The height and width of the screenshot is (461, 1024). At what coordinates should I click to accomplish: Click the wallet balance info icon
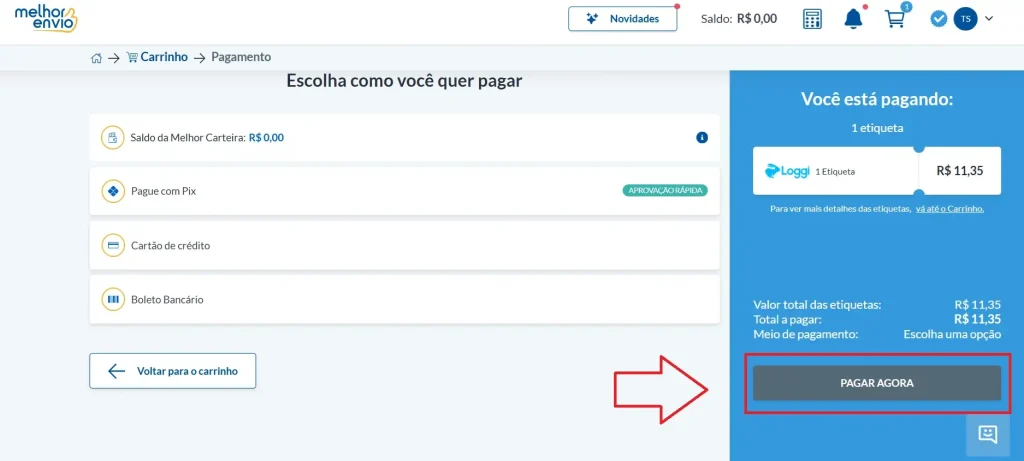[x=702, y=138]
